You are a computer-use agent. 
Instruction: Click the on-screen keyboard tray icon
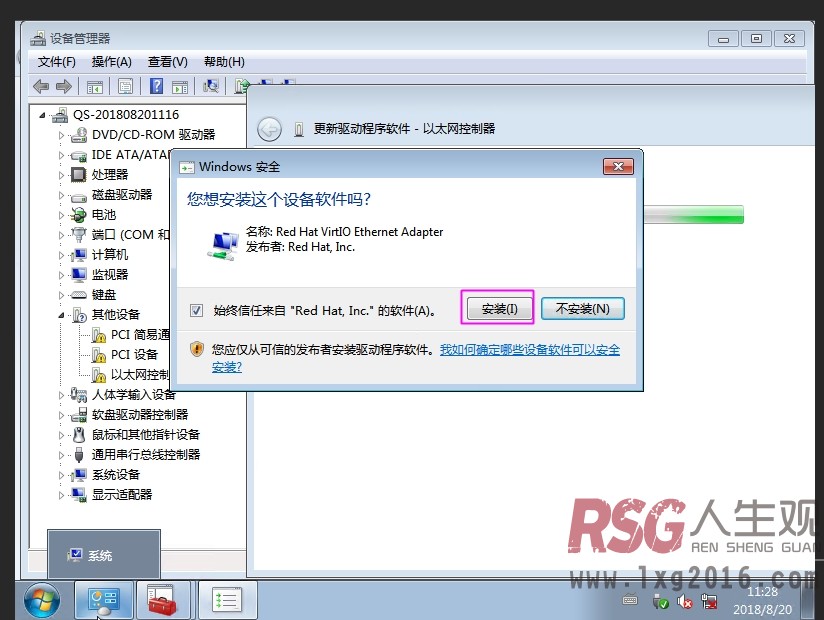click(630, 600)
